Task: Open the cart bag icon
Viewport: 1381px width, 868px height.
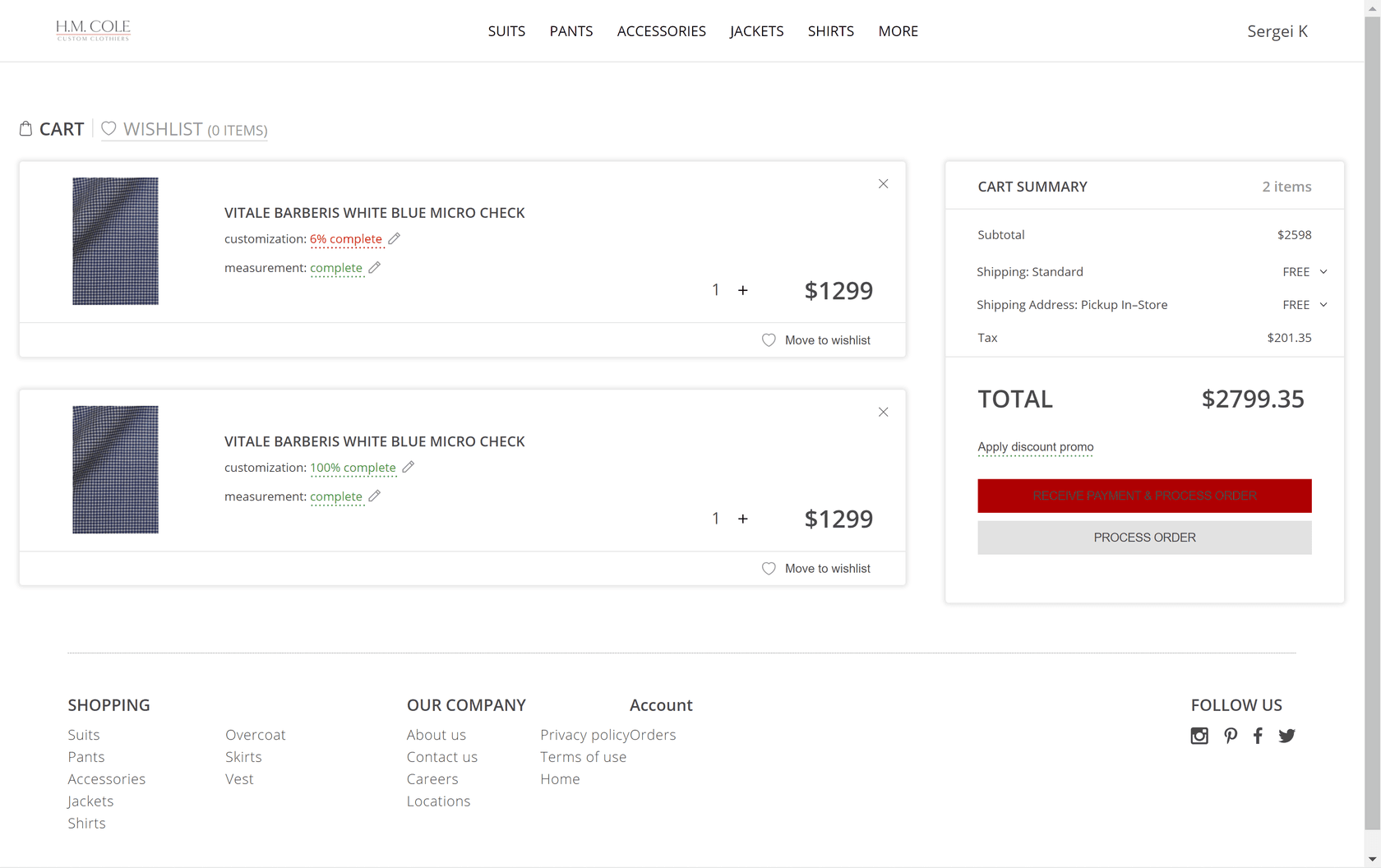Action: pyautogui.click(x=26, y=128)
